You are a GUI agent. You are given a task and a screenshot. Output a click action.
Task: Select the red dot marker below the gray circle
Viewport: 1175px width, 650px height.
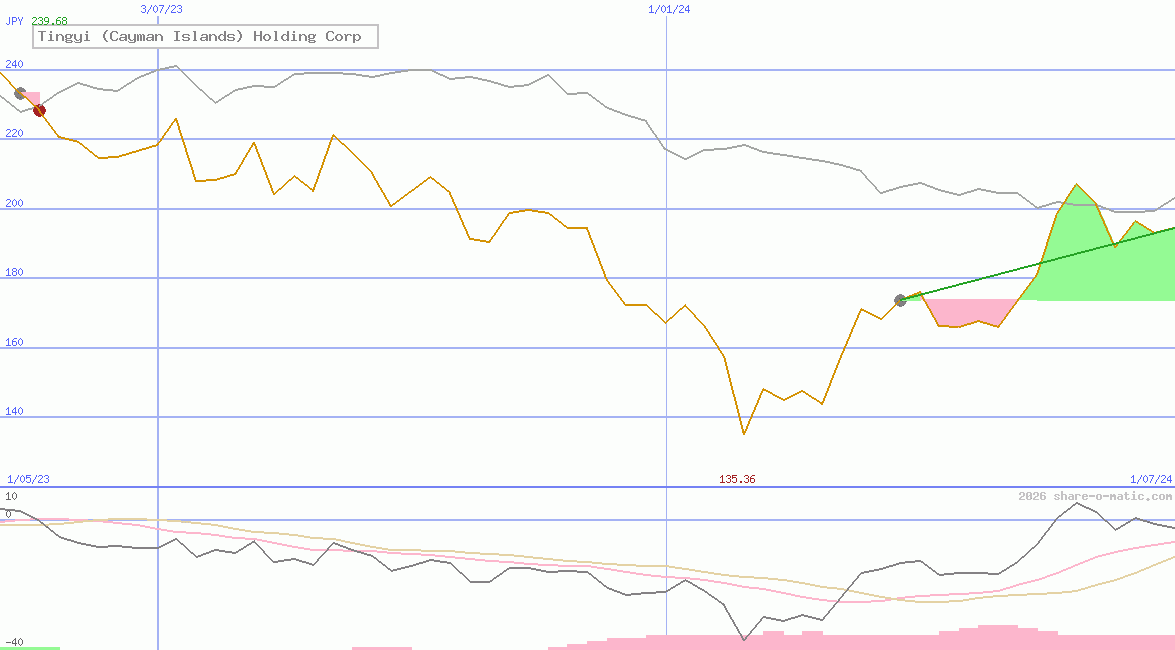click(x=39, y=110)
